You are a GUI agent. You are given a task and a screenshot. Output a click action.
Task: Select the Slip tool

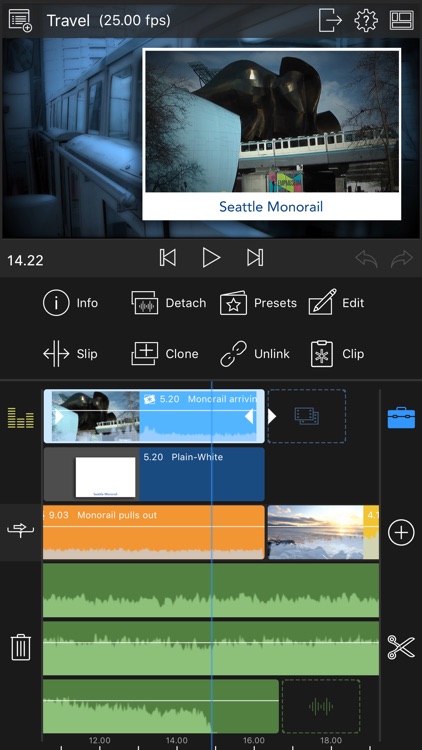pos(70,354)
